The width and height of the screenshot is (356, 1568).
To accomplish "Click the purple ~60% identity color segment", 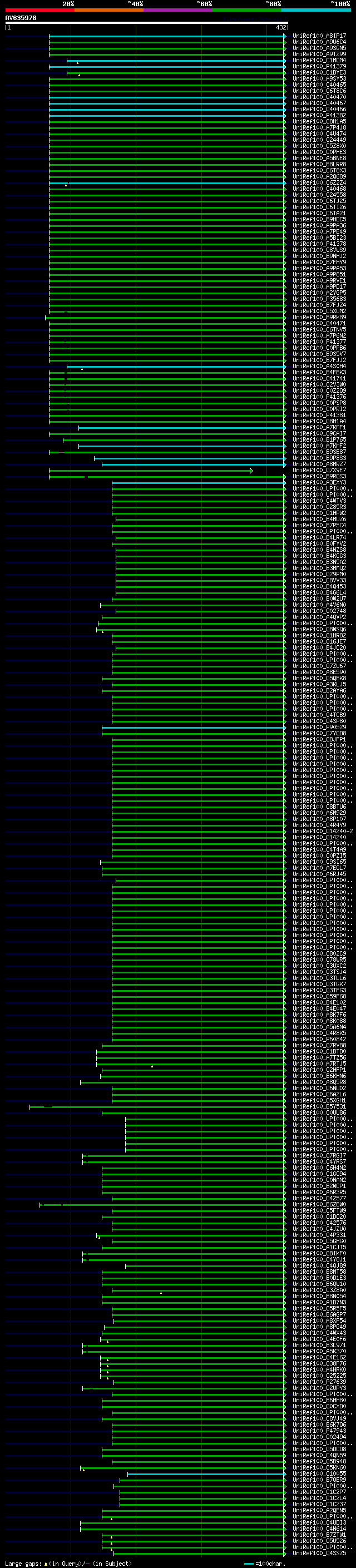I will pyautogui.click(x=179, y=10).
